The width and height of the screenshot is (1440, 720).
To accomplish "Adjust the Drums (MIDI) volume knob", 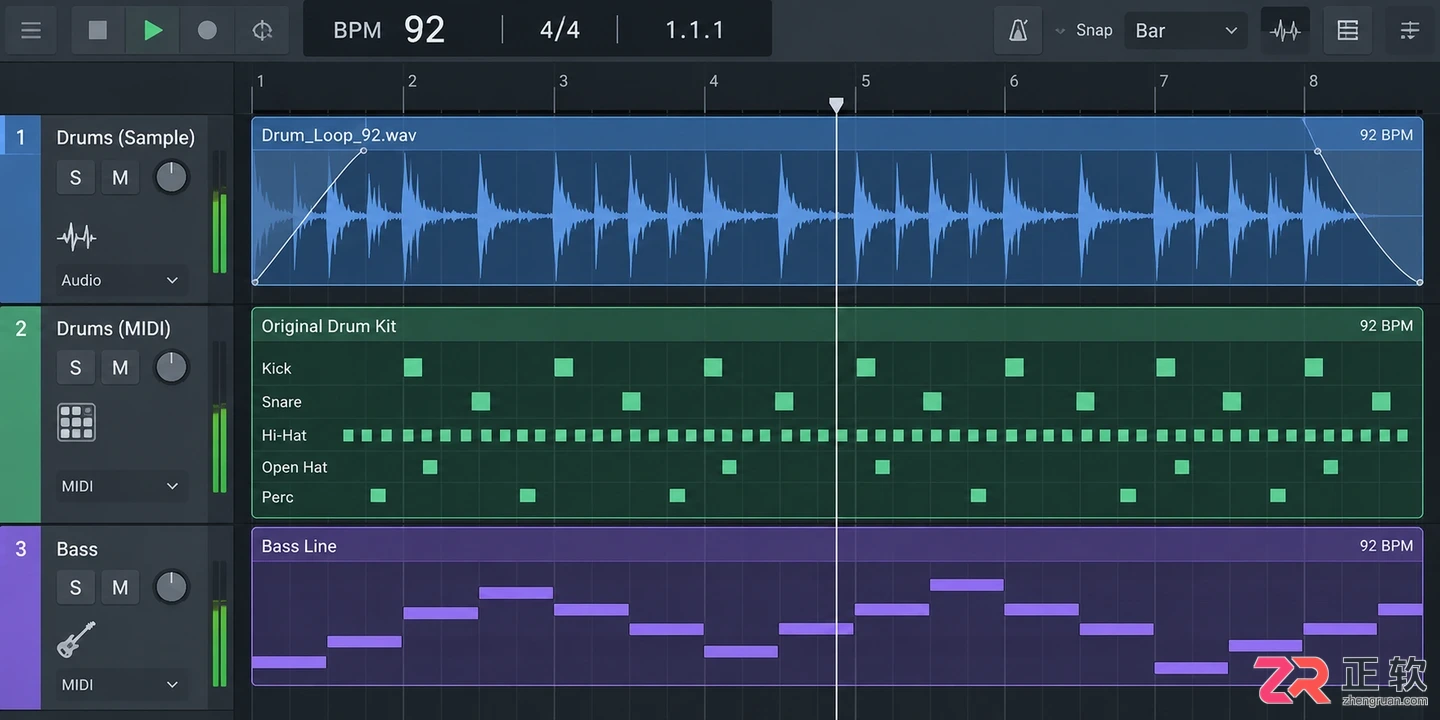I will [x=171, y=367].
